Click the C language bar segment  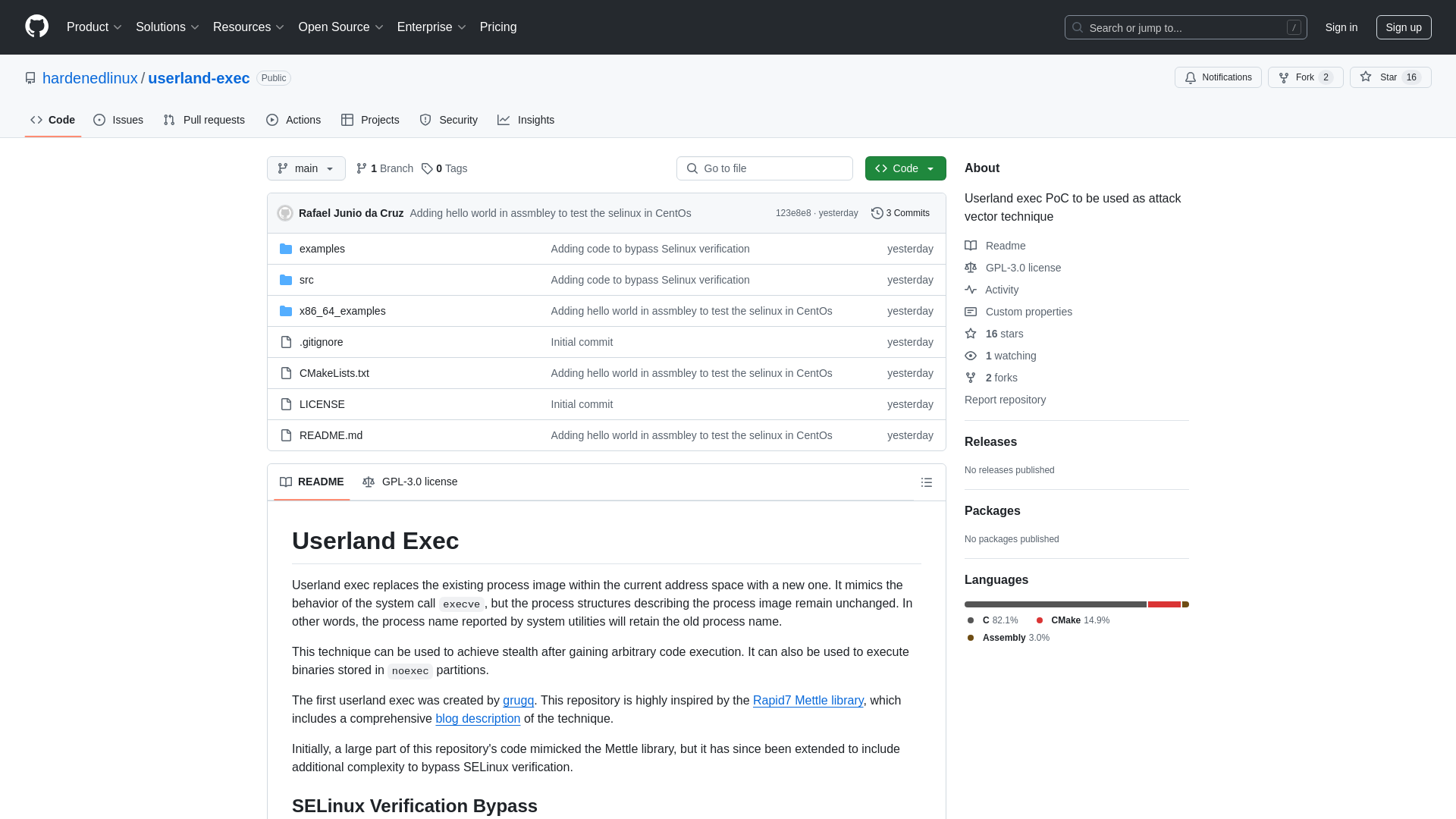click(x=1055, y=604)
